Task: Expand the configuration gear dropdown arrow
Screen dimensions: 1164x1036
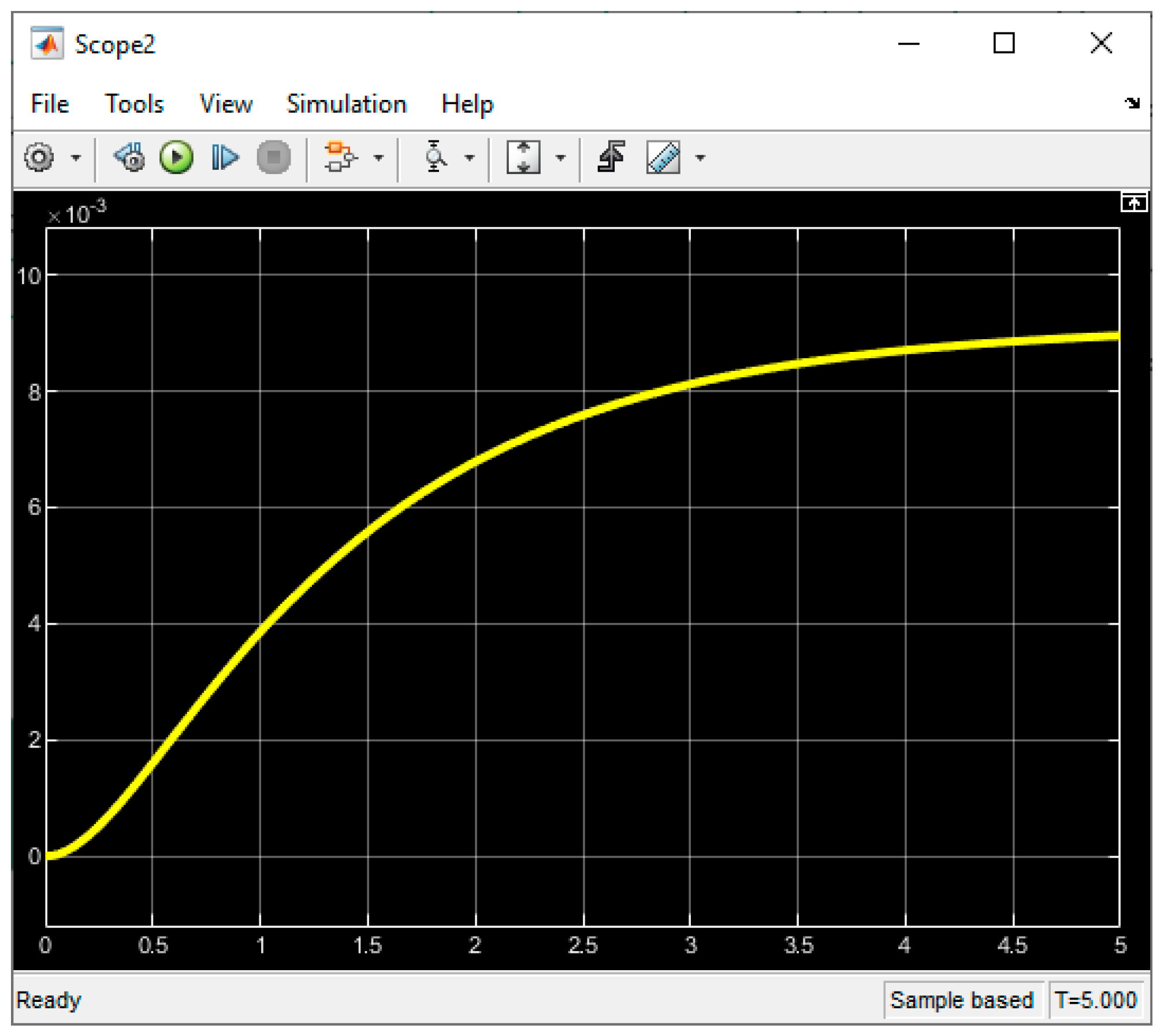Action: point(76,158)
